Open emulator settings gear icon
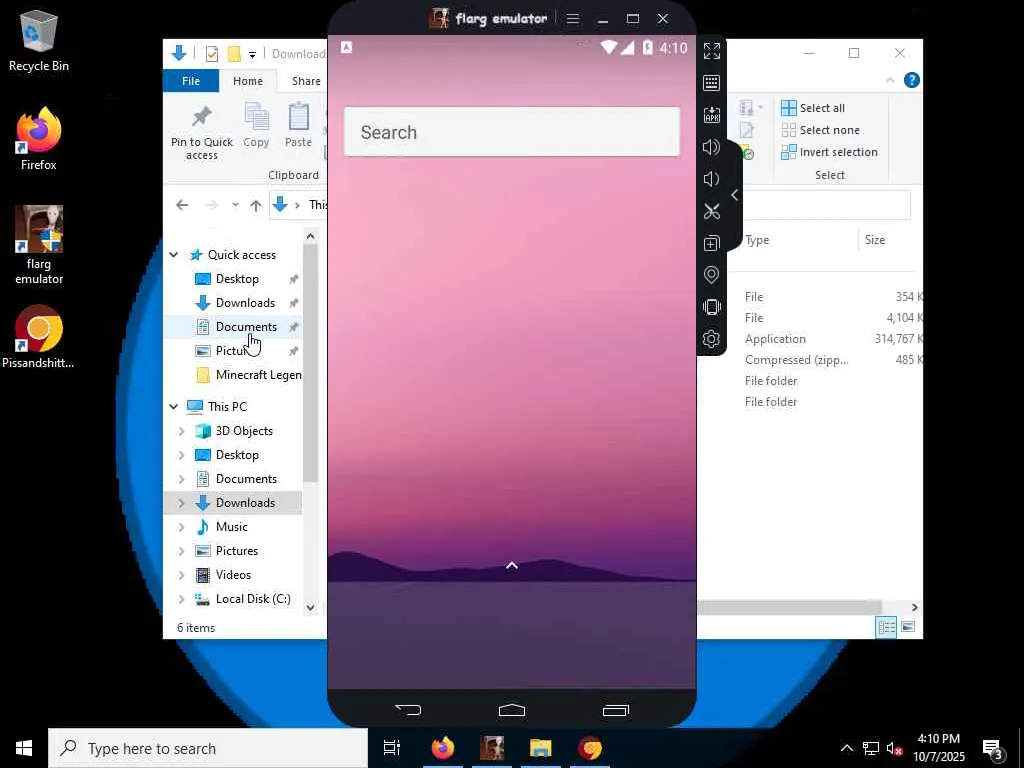Viewport: 1024px width, 768px height. tap(711, 339)
